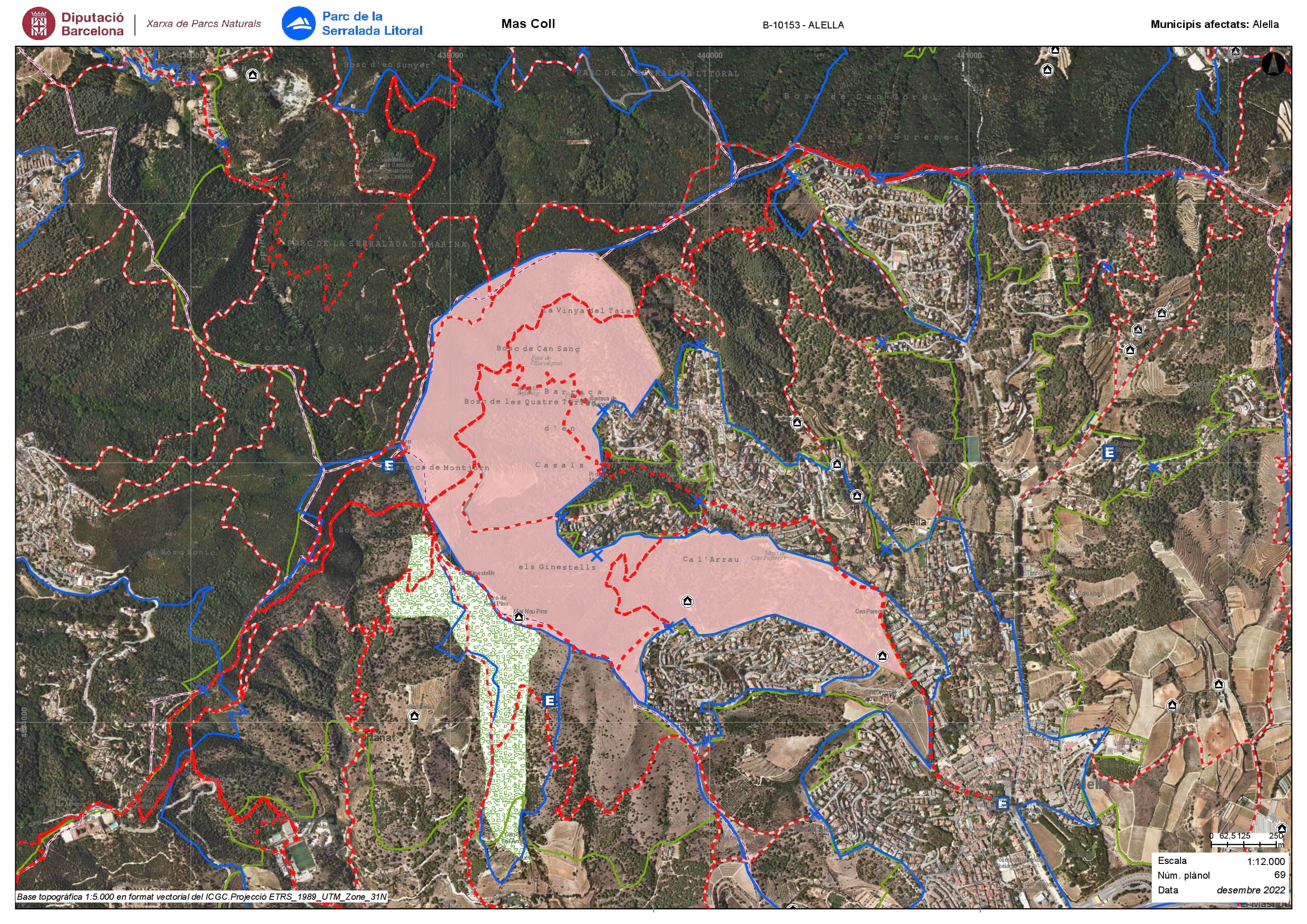The image size is (1307, 924).
Task: Click the E marker in Alella town centre
Action: coord(1002,803)
